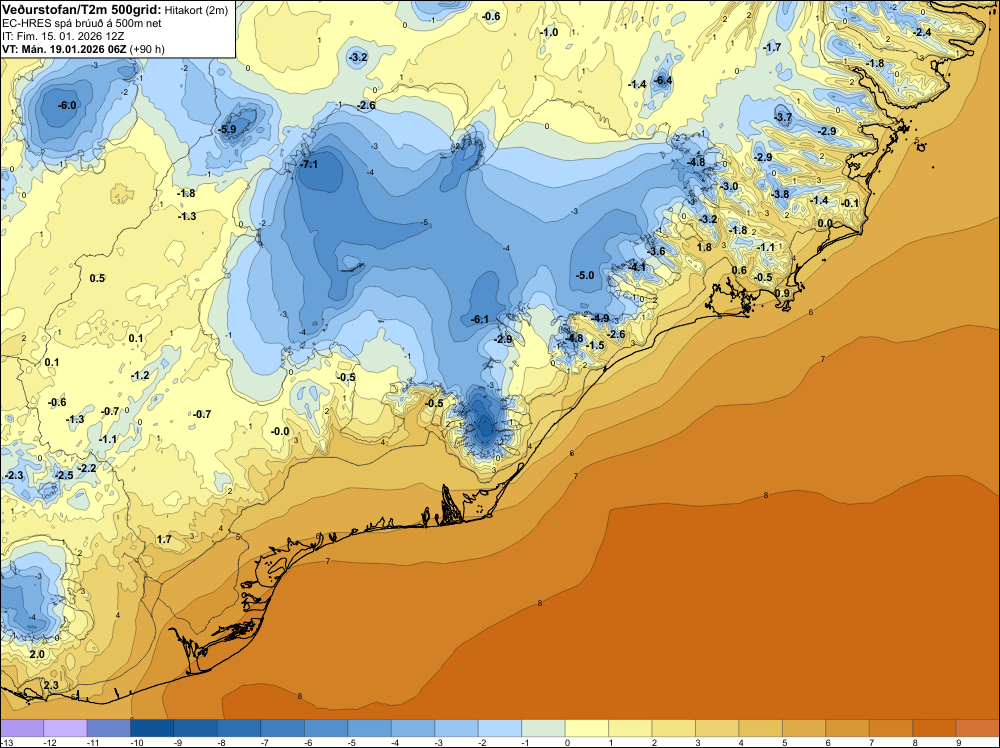This screenshot has height=748, width=1000.
Task: Click the -3.6 temperature value
Action: tap(656, 251)
